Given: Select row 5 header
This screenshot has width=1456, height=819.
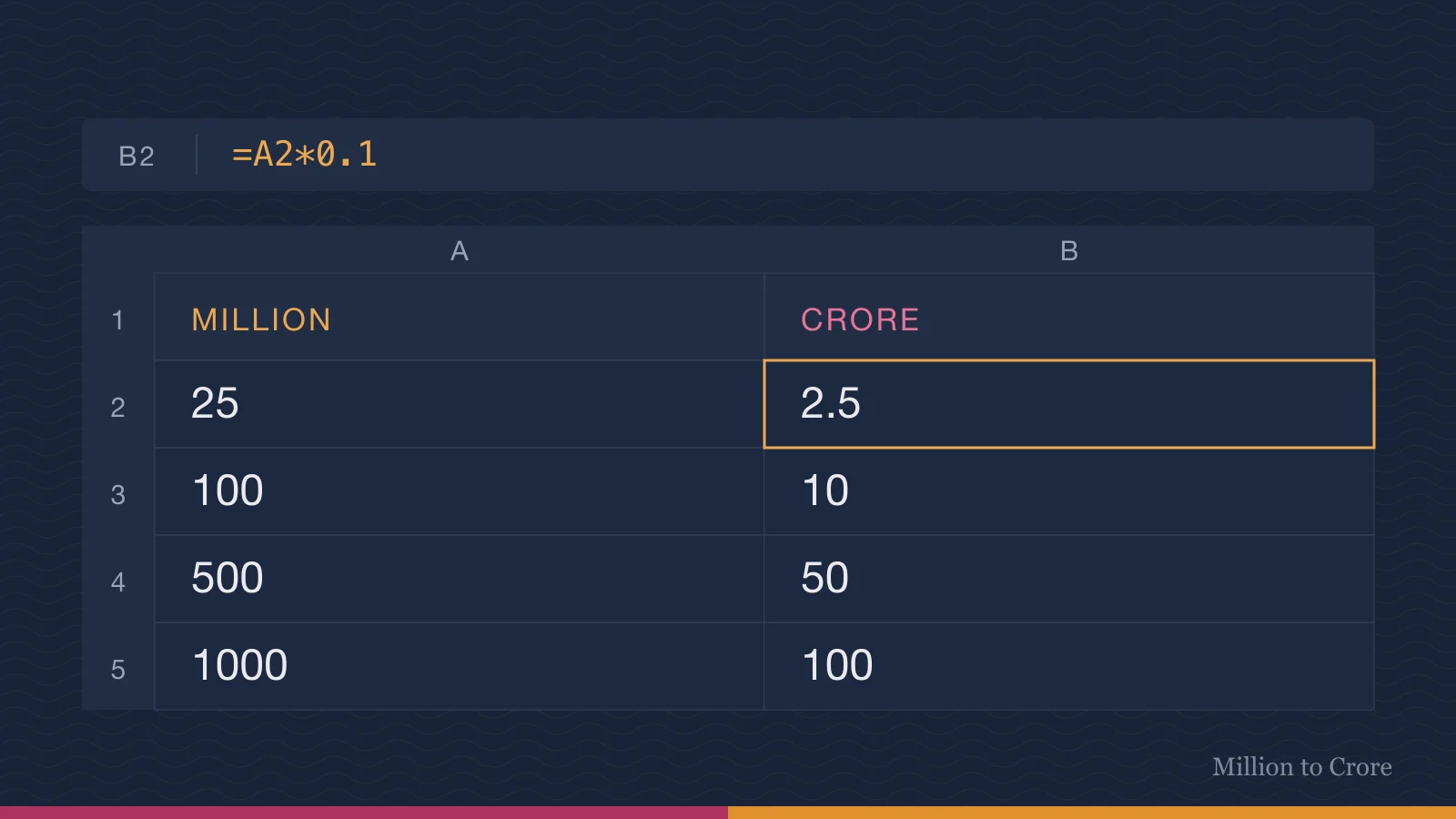Looking at the screenshot, I should click(x=118, y=669).
